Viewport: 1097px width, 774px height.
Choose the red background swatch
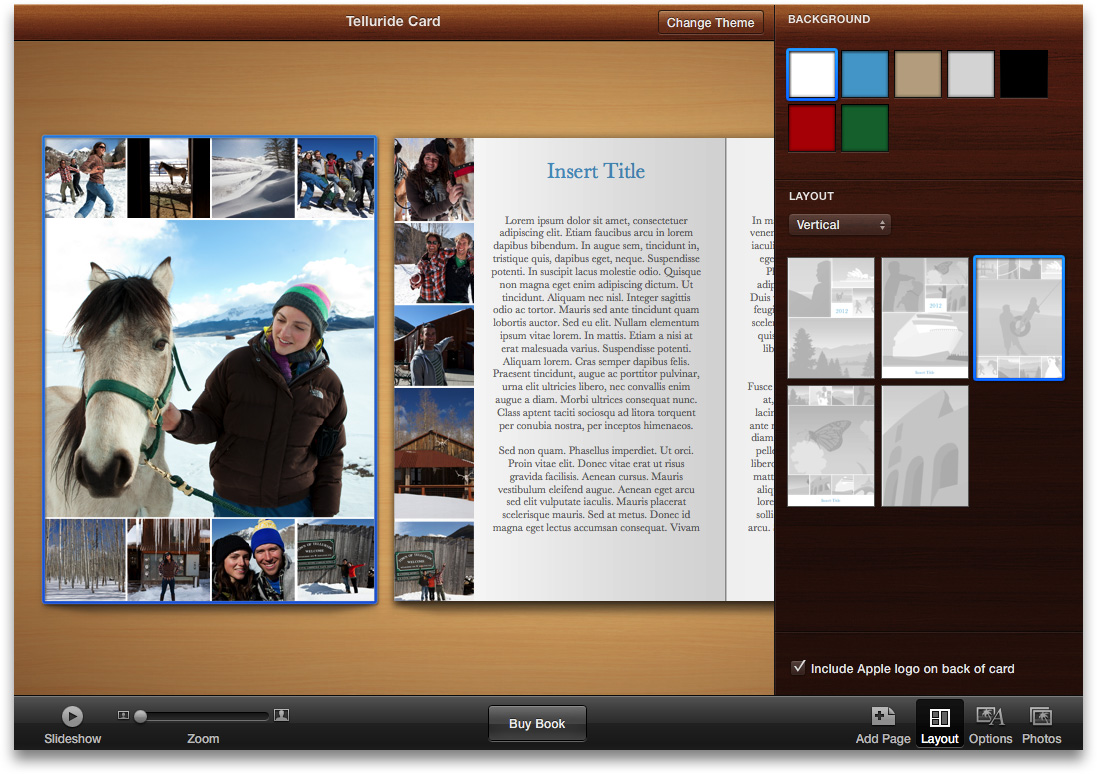(x=812, y=129)
